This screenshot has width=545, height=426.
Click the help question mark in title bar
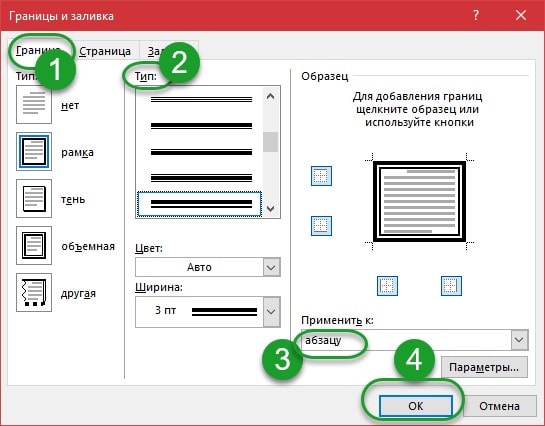tap(476, 15)
